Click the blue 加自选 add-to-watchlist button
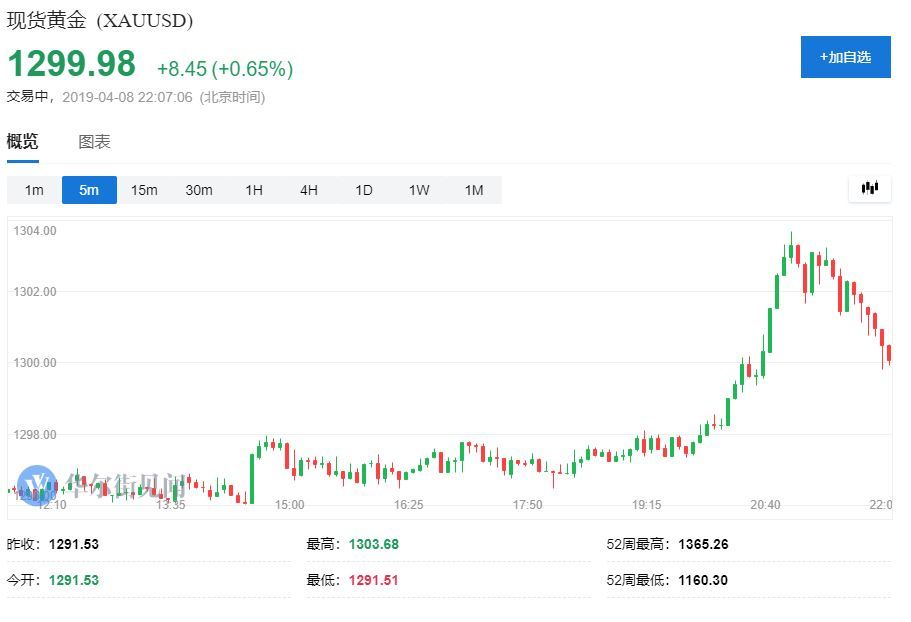This screenshot has height=622, width=911. click(x=845, y=57)
